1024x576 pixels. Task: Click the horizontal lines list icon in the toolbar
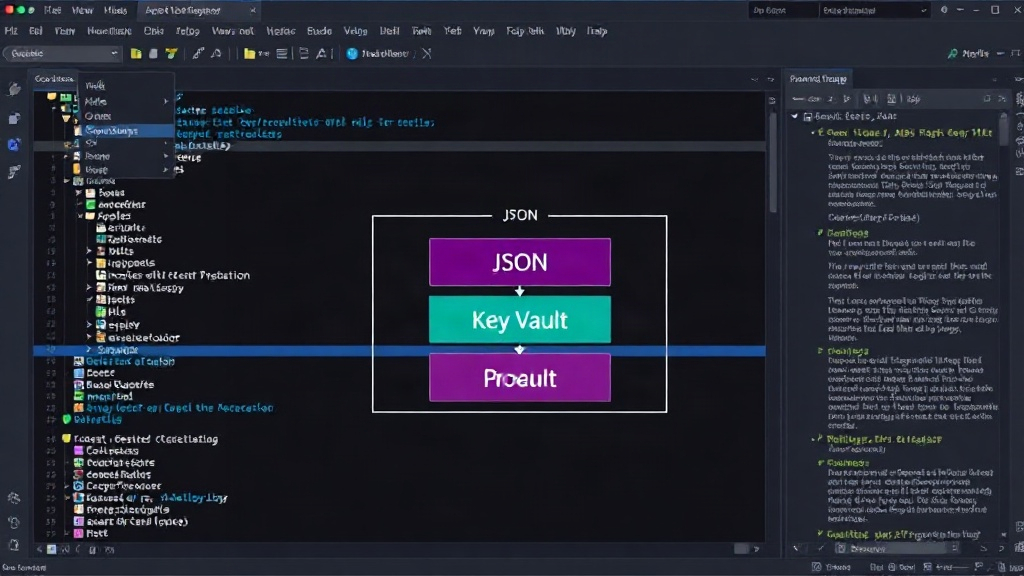282,54
